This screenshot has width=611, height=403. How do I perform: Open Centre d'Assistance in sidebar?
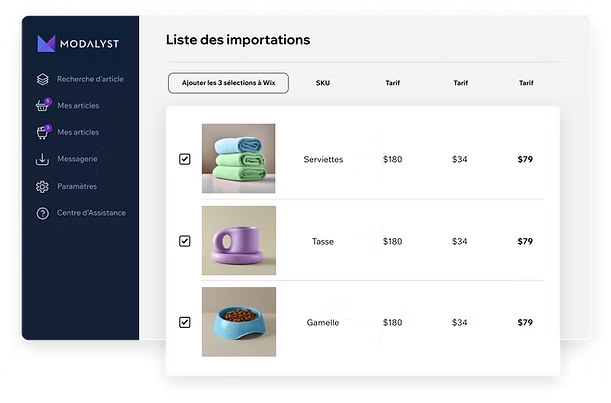[x=91, y=213]
